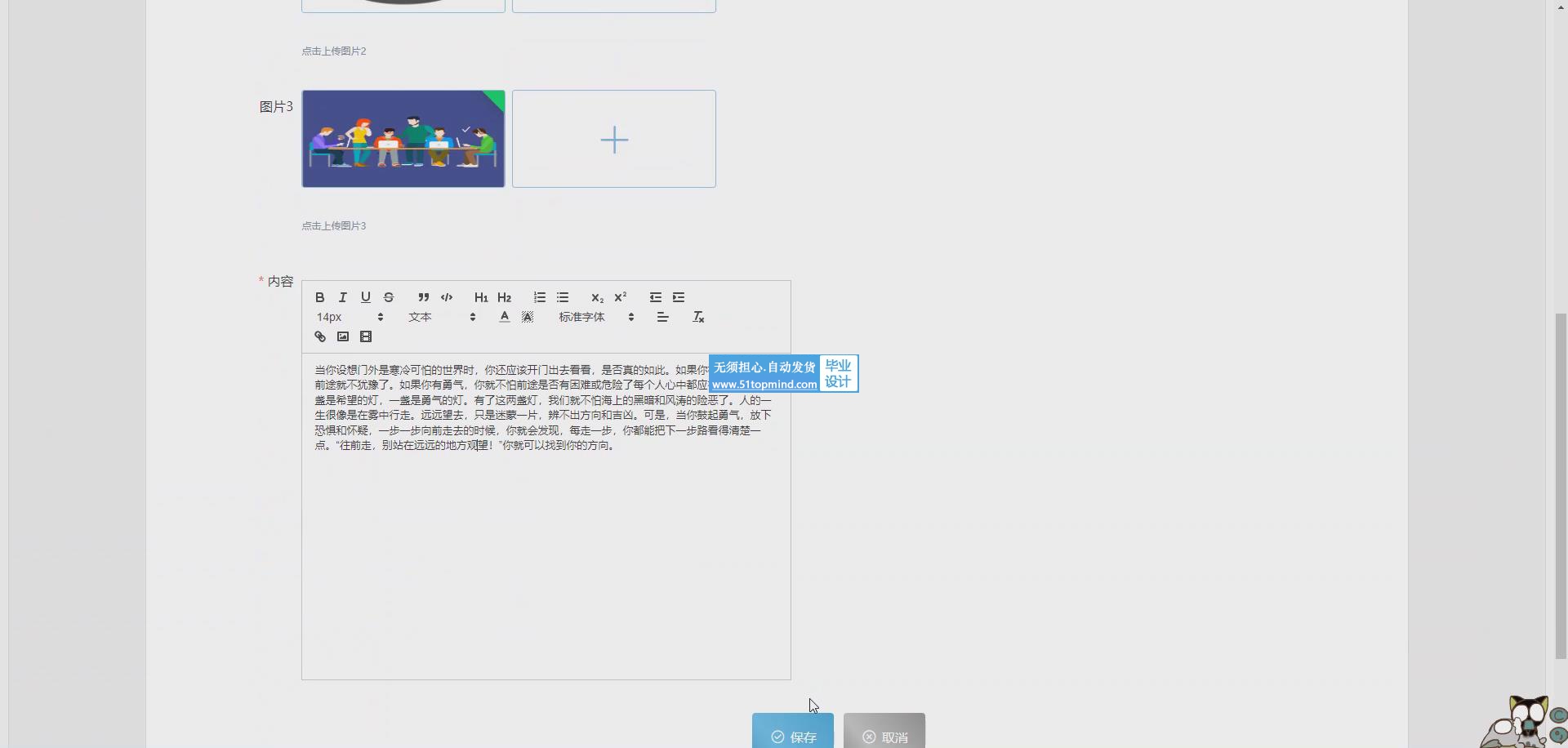Insert a code block

tap(447, 297)
